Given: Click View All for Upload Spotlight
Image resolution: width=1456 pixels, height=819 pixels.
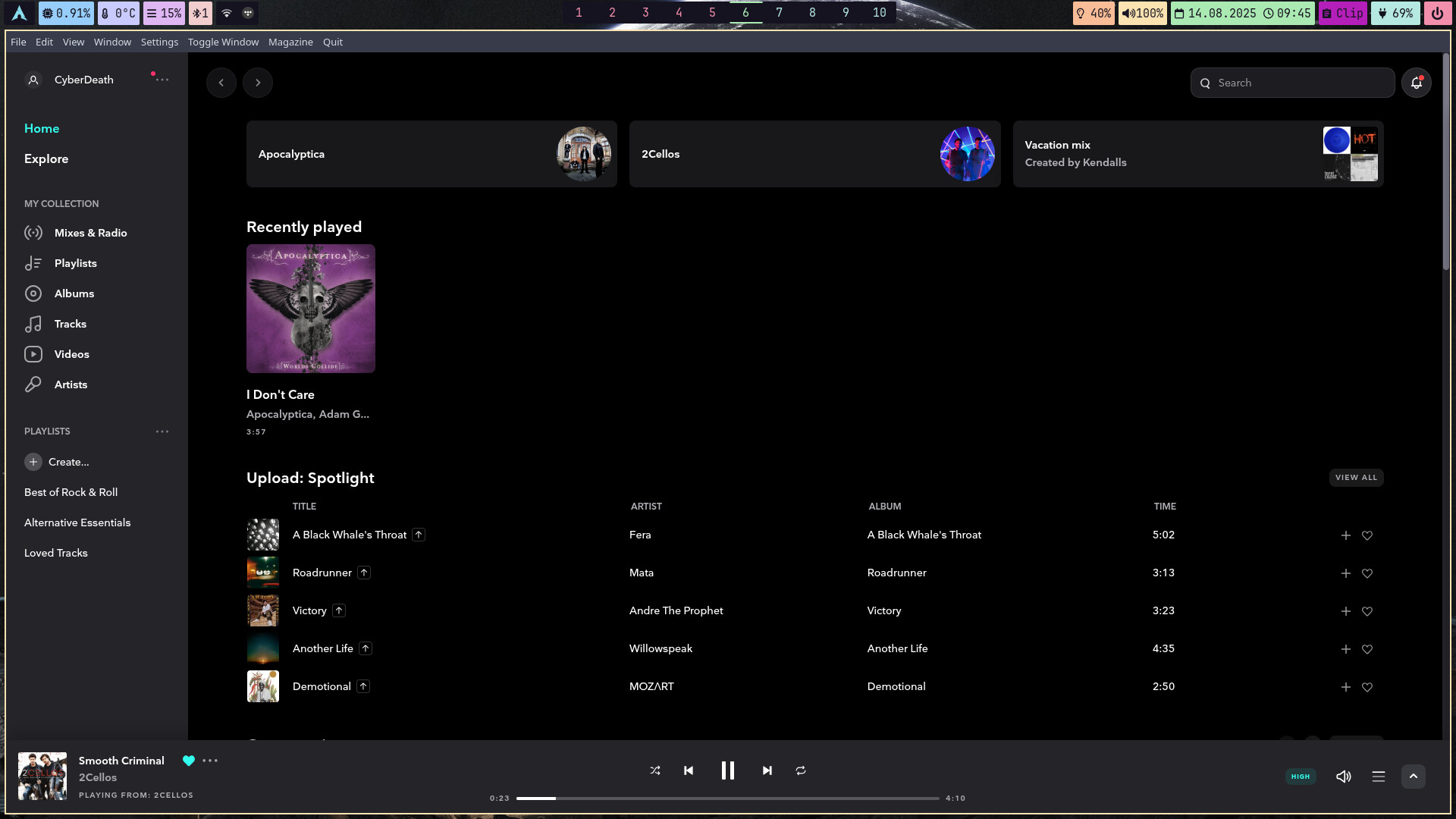Looking at the screenshot, I should [1356, 478].
